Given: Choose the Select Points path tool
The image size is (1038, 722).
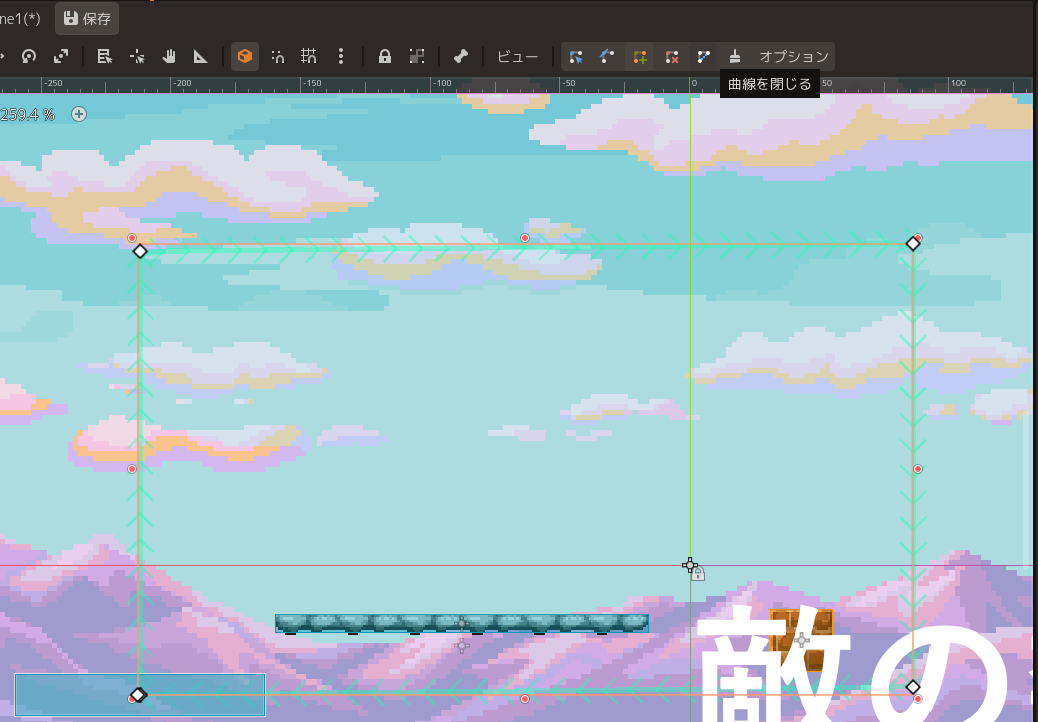Looking at the screenshot, I should (x=576, y=56).
